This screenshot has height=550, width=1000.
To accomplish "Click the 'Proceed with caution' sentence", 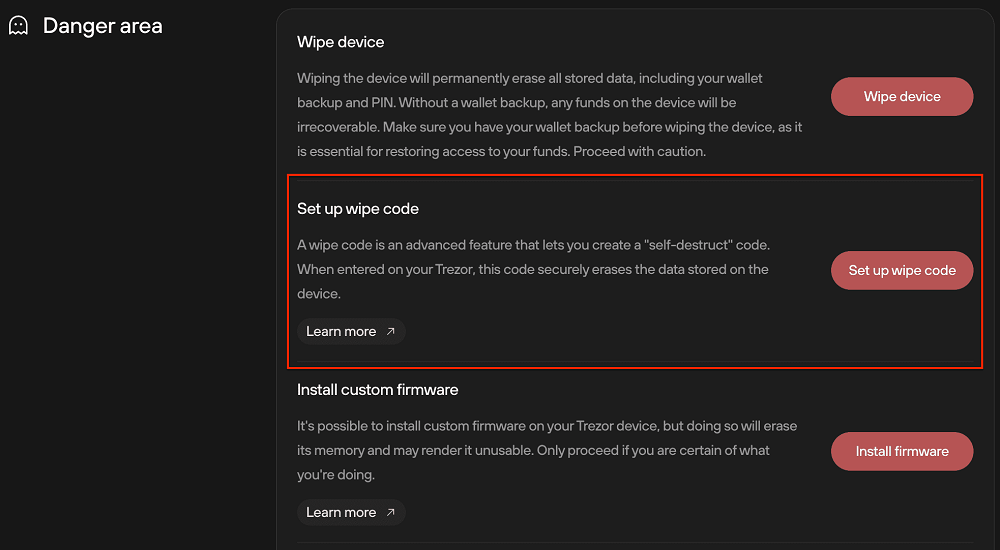I will point(640,152).
